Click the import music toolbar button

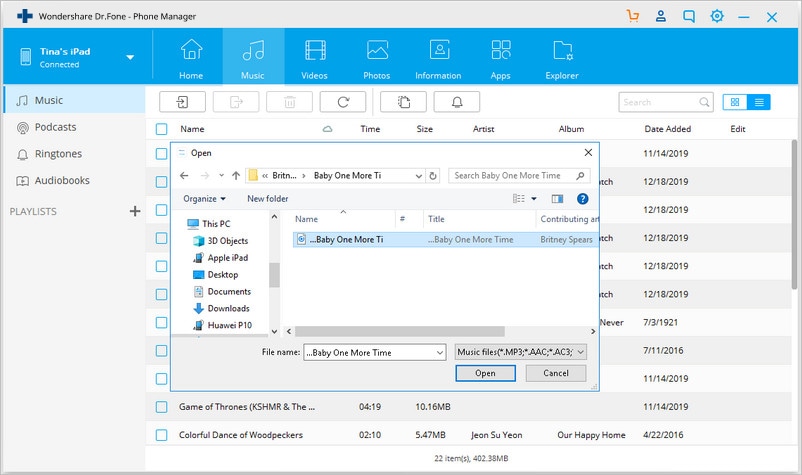point(183,102)
